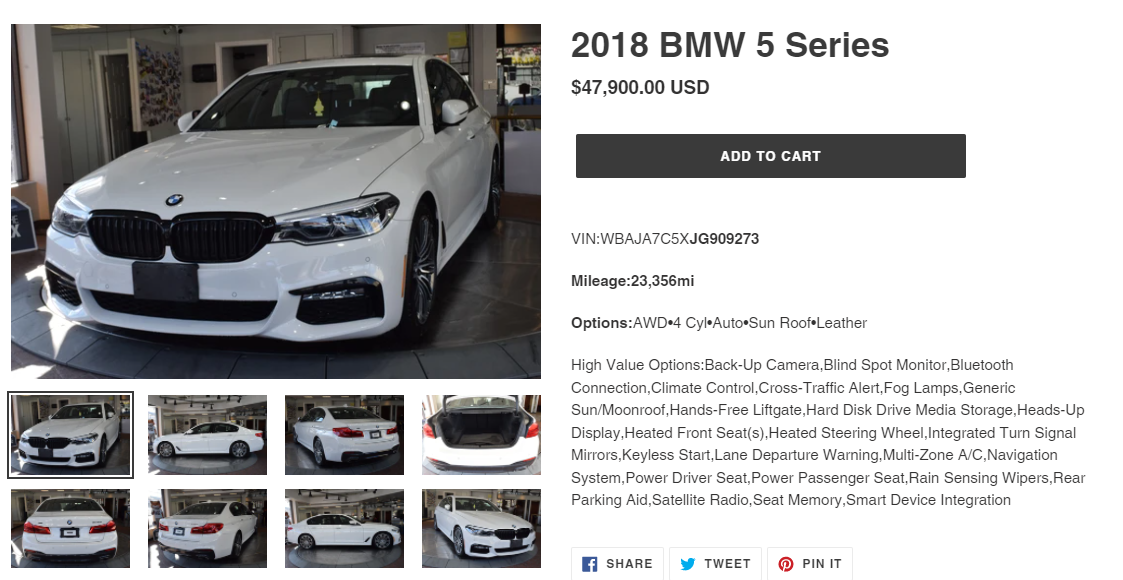Click the 2018 BMW 5 Series title

[730, 45]
